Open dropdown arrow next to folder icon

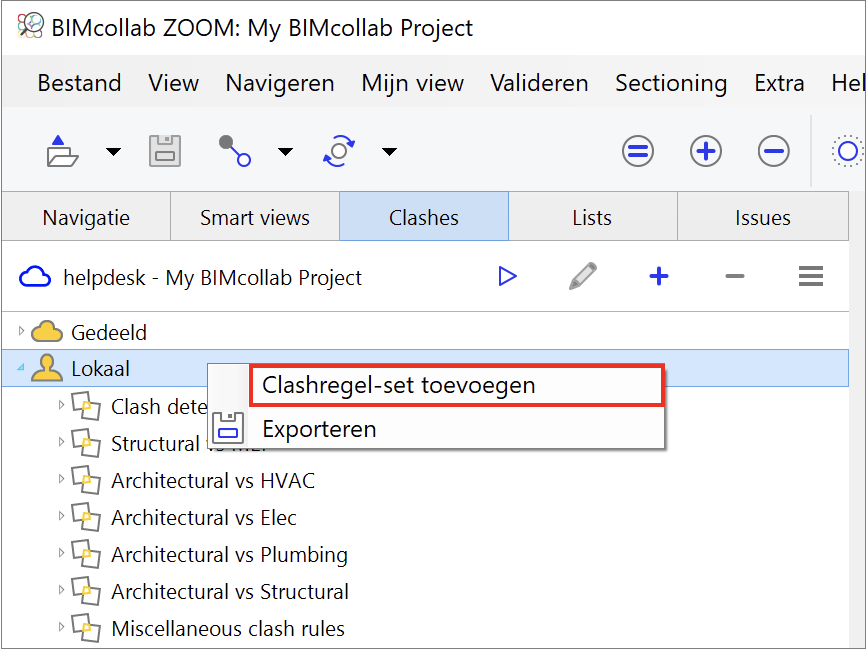pos(113,152)
